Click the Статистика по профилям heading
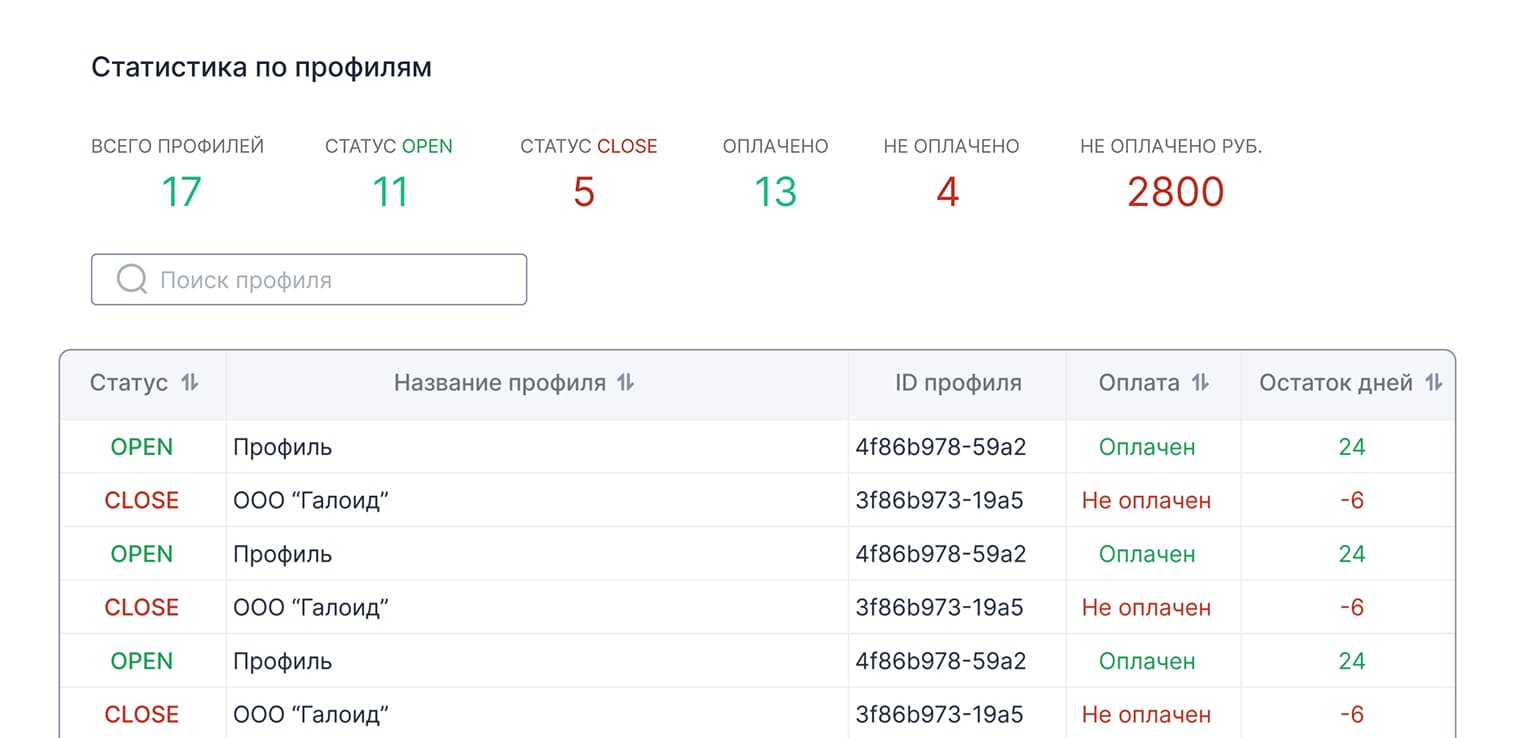This screenshot has width=1515, height=738. pyautogui.click(x=261, y=67)
